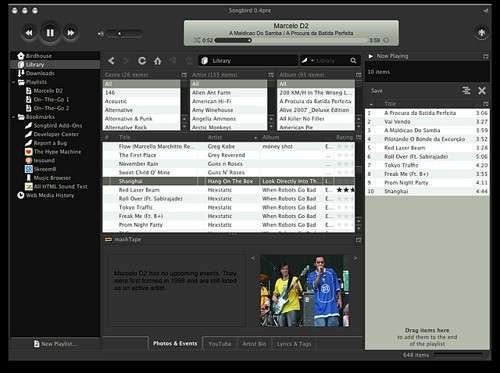Toggle repeat beside the total time
Image resolution: width=500 pixels, height=373 pixels.
pos(386,40)
